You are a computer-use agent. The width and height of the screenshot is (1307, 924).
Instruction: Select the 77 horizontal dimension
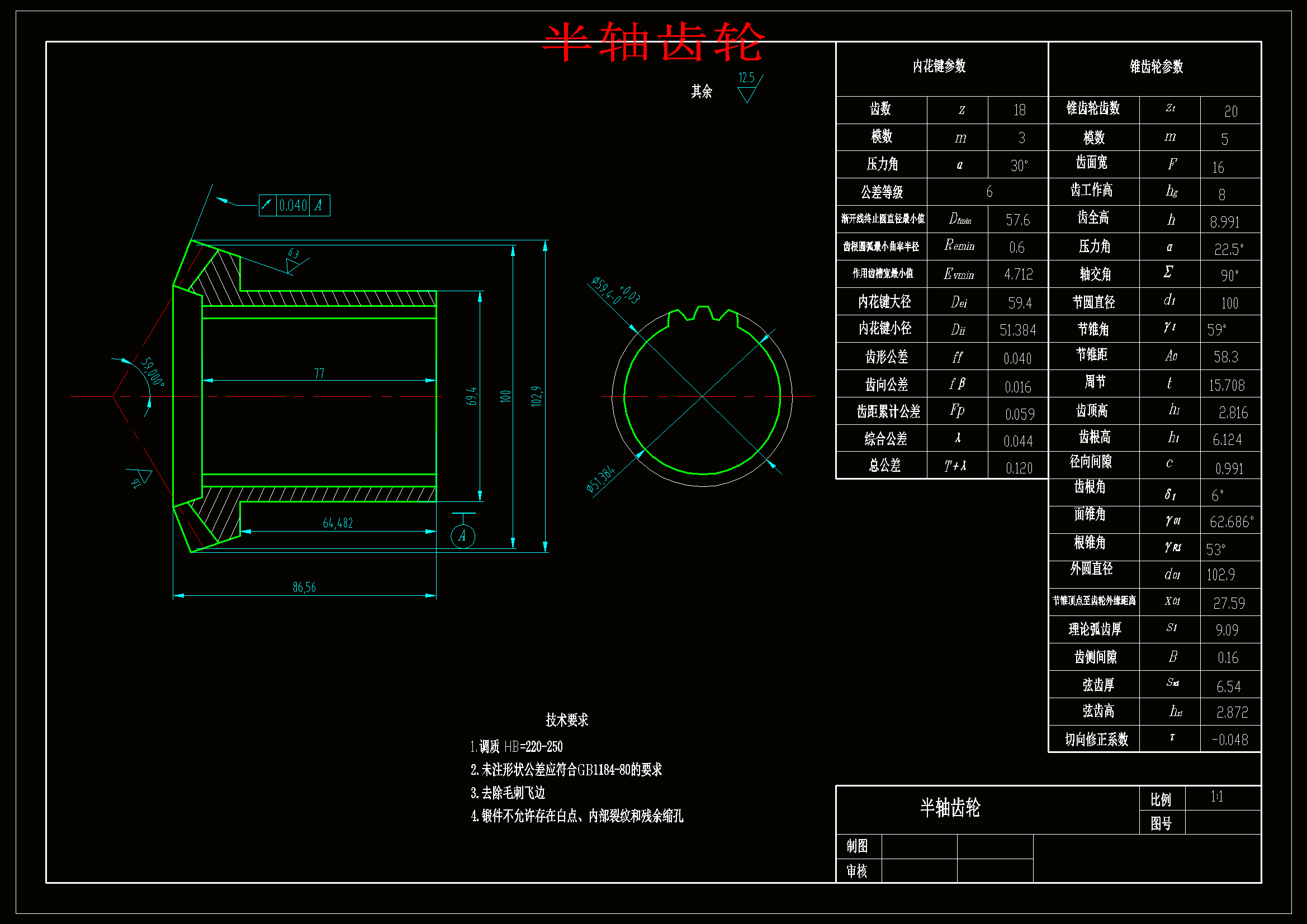pos(319,373)
